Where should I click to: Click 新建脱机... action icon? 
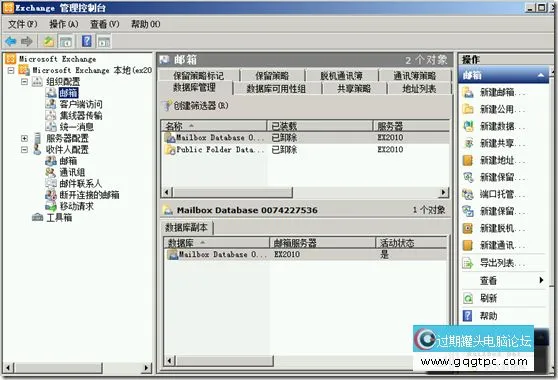468,228
